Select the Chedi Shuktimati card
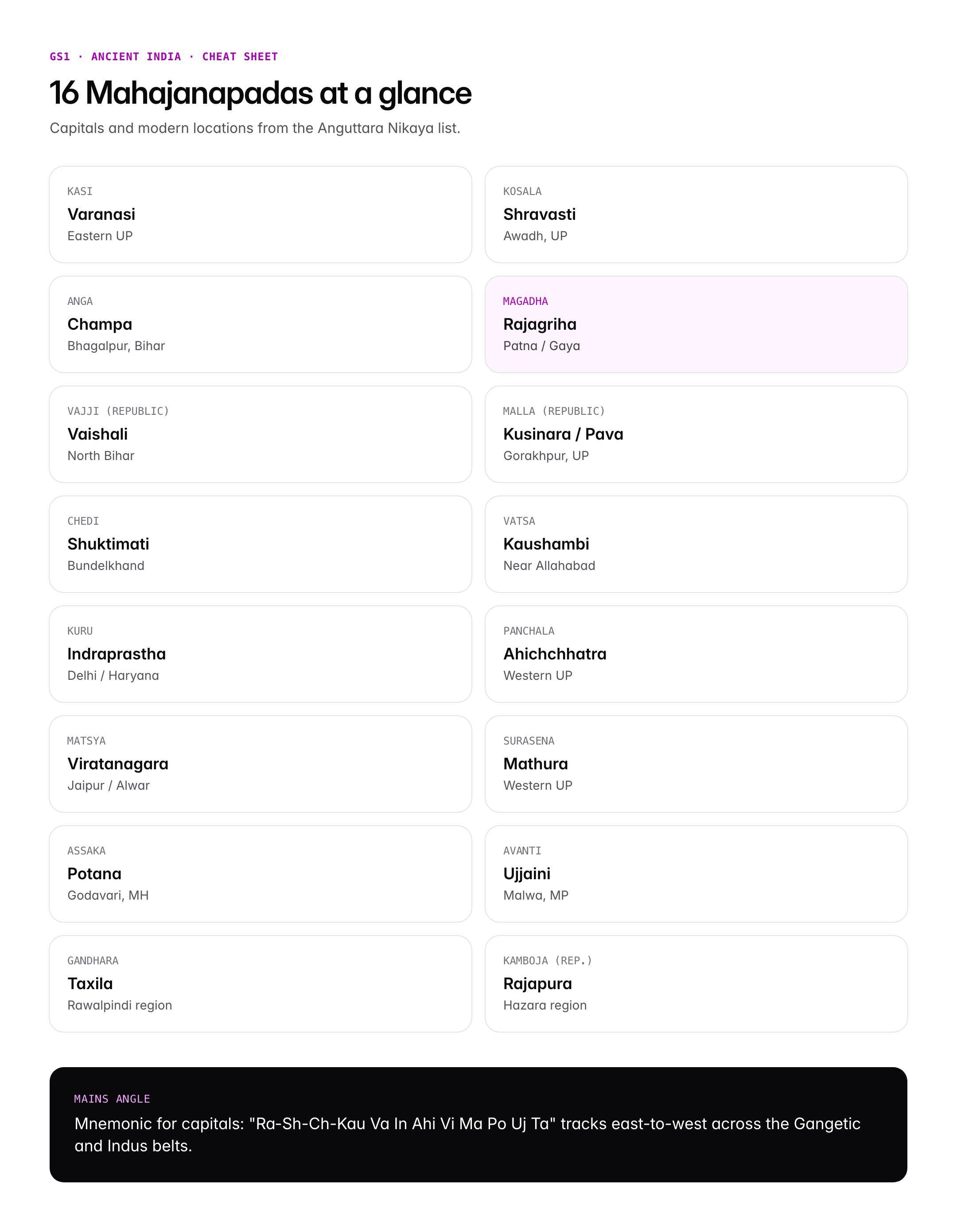This screenshot has height=1232, width=957. [x=260, y=544]
